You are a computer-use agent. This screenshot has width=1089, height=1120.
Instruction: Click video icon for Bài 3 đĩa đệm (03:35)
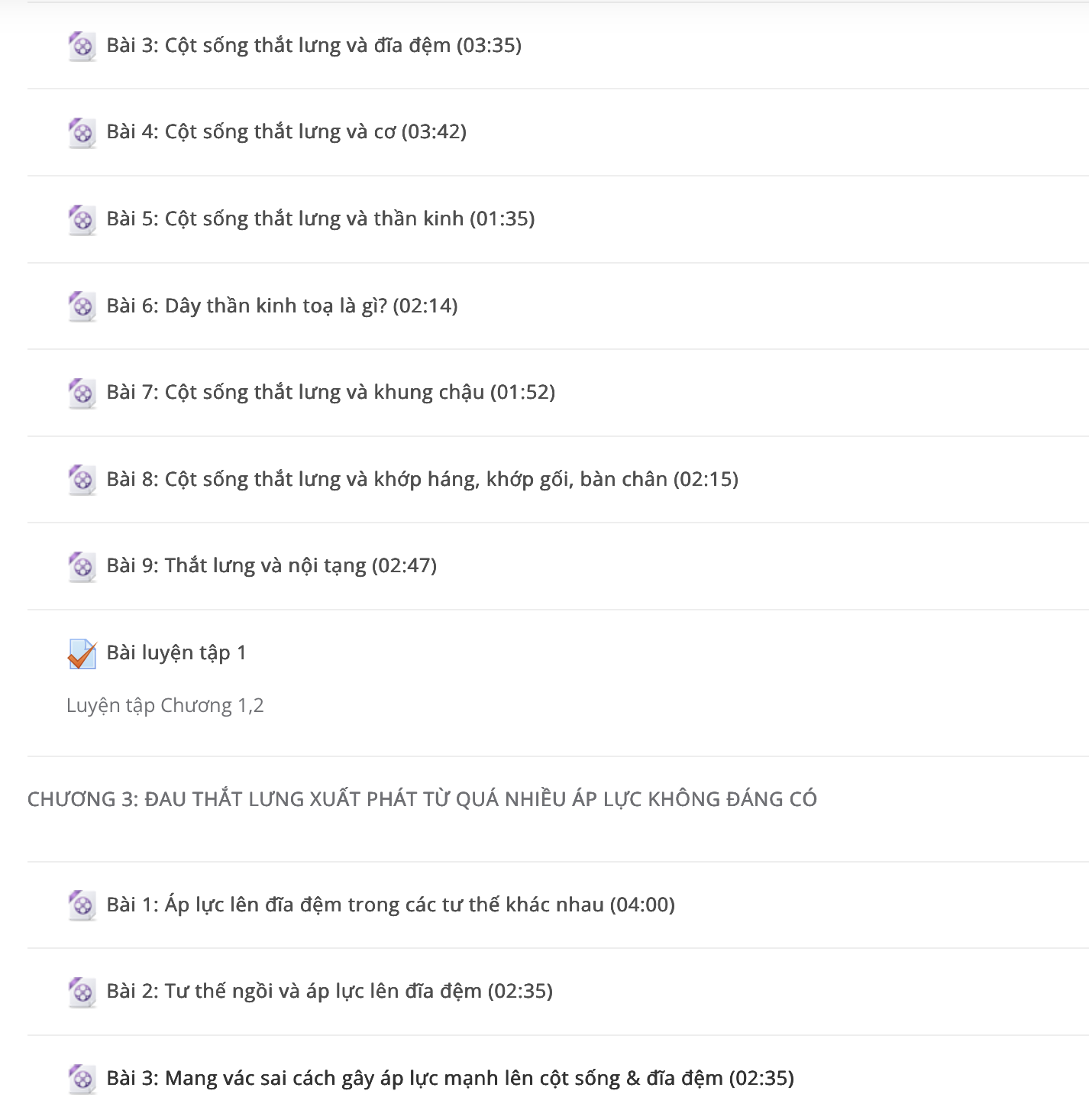(x=82, y=47)
